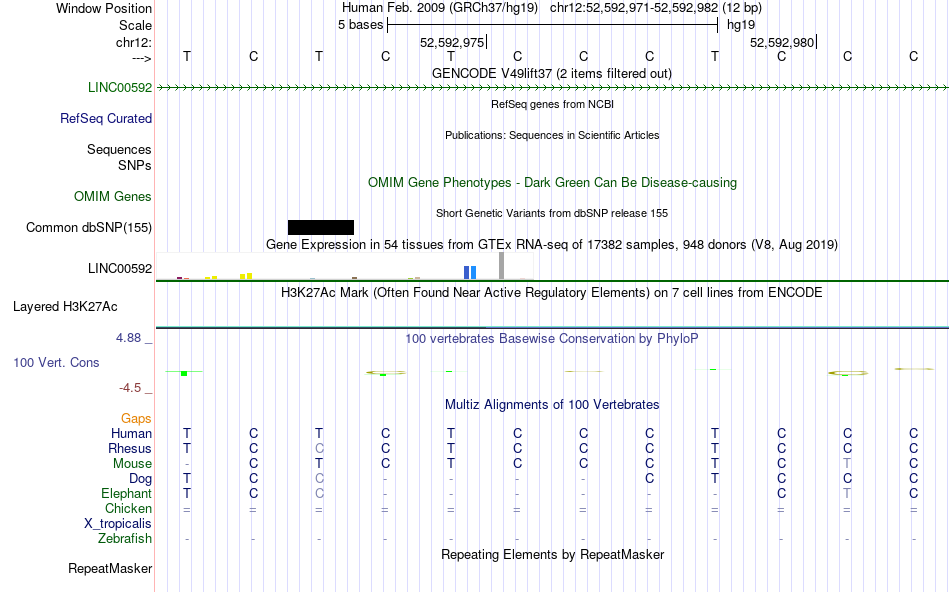Click the OMIM Gene Phenotypes track title

click(x=552, y=182)
